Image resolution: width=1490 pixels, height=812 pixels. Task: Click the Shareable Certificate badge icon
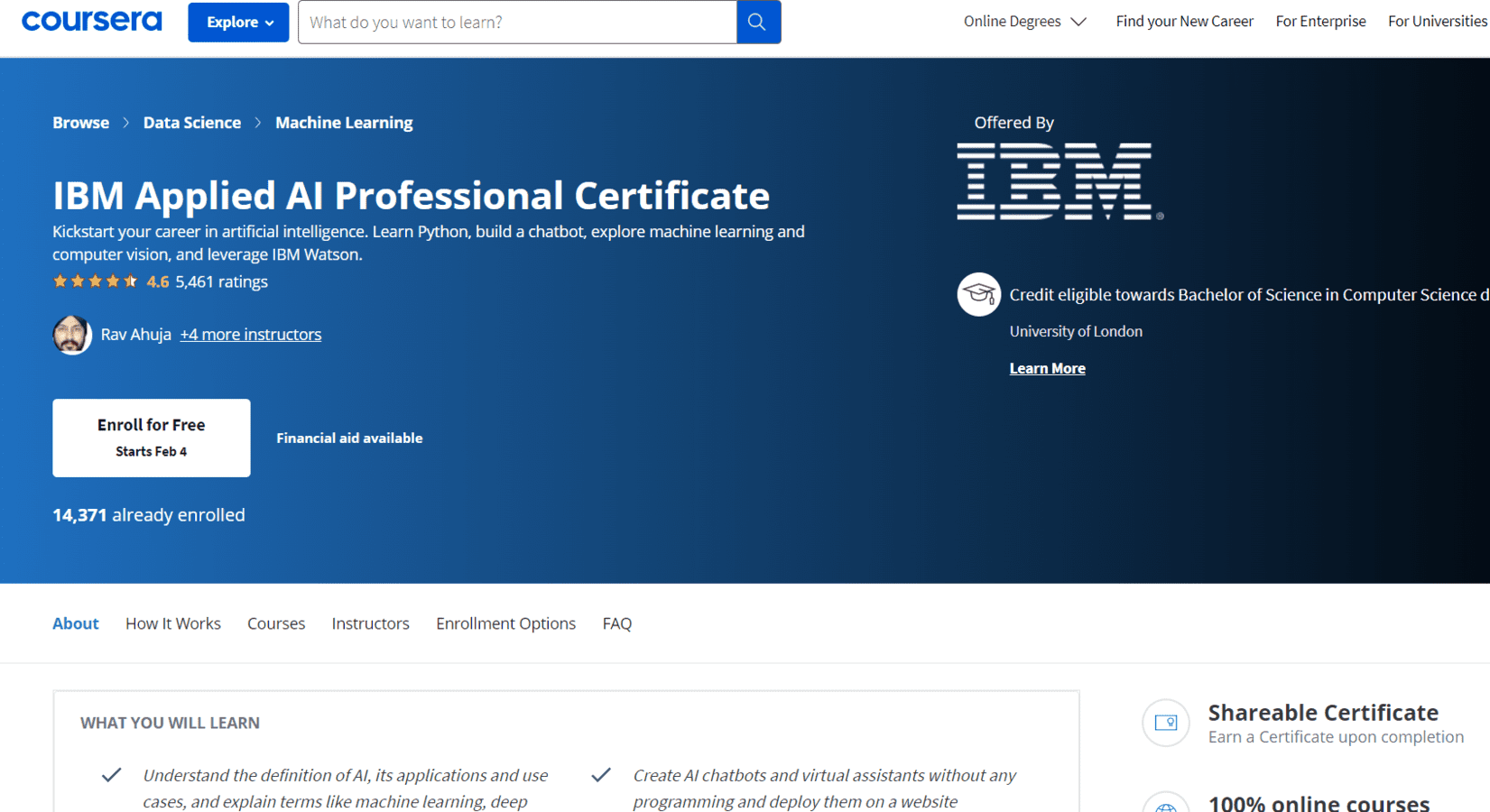pos(1166,723)
